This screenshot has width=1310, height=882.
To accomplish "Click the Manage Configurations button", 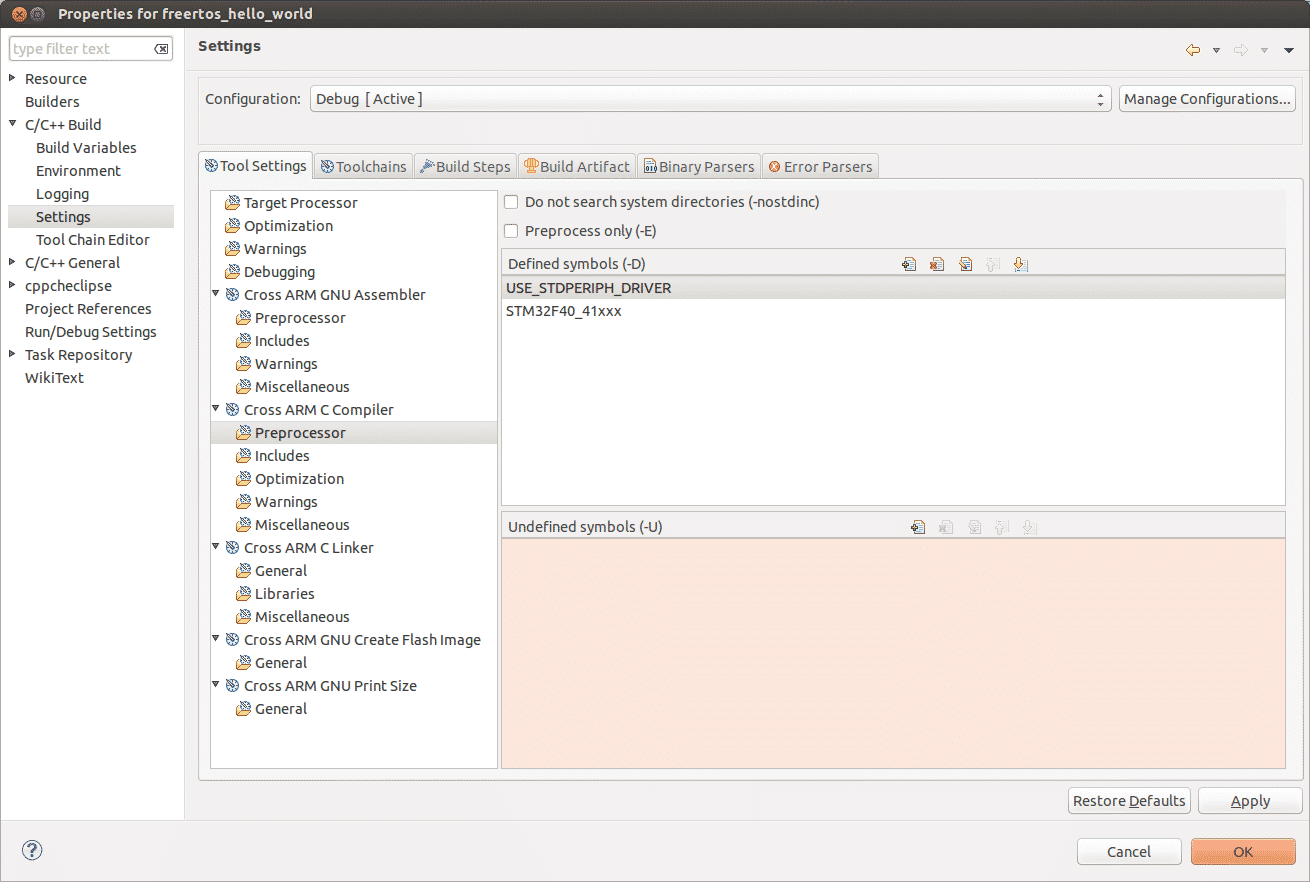I will (1207, 98).
